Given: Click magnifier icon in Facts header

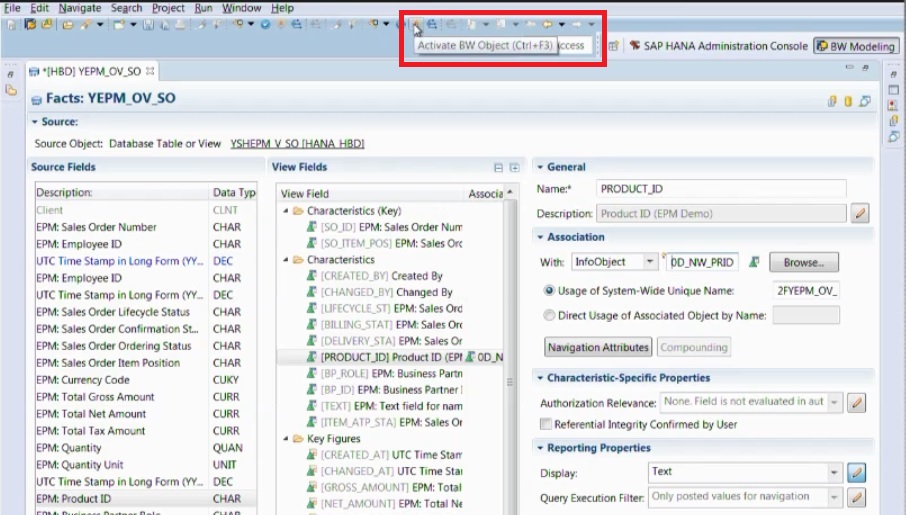Looking at the screenshot, I should (x=864, y=101).
